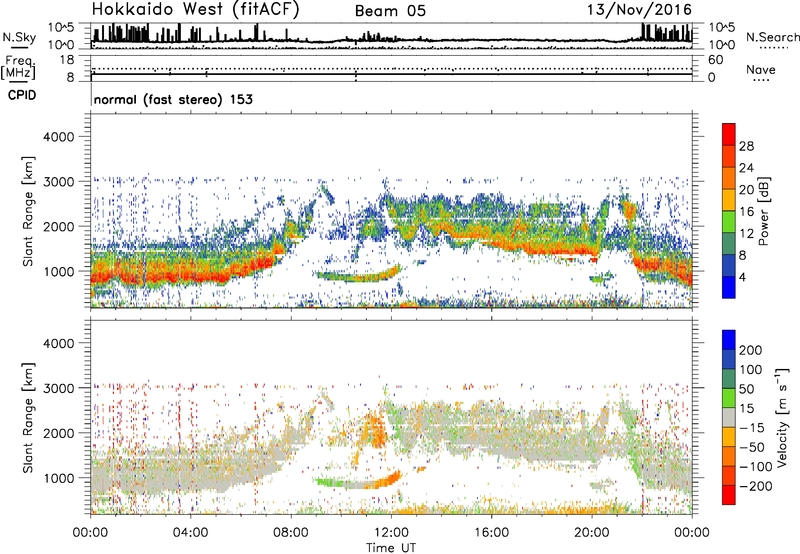
Task: Click the '3000' tick in the power panel
Action: click(x=59, y=182)
